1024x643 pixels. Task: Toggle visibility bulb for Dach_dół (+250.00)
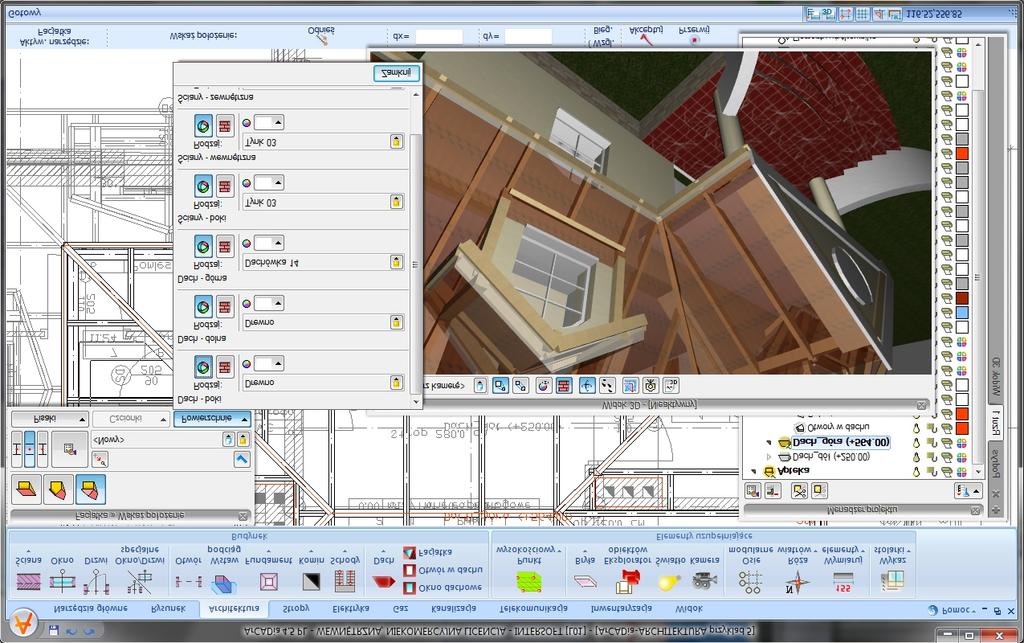pyautogui.click(x=916, y=457)
